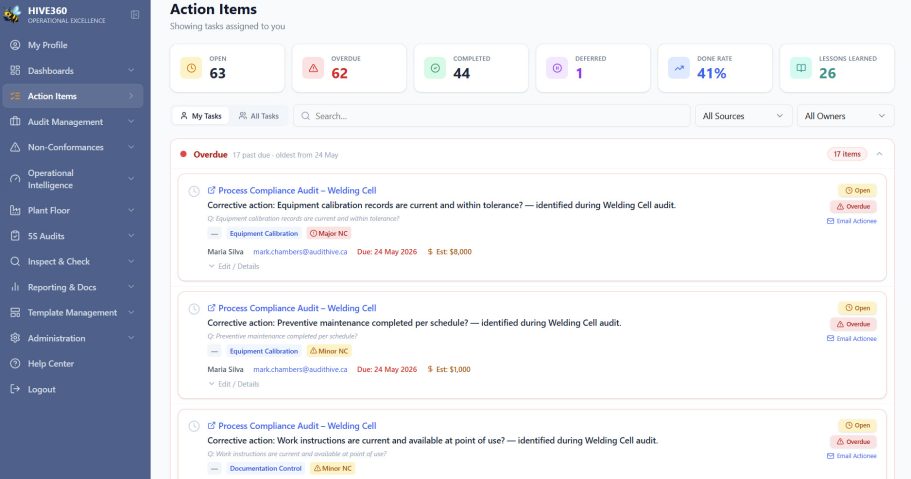Expand Edit / Details of preventive maintenance task
911x479 pixels.
(234, 384)
